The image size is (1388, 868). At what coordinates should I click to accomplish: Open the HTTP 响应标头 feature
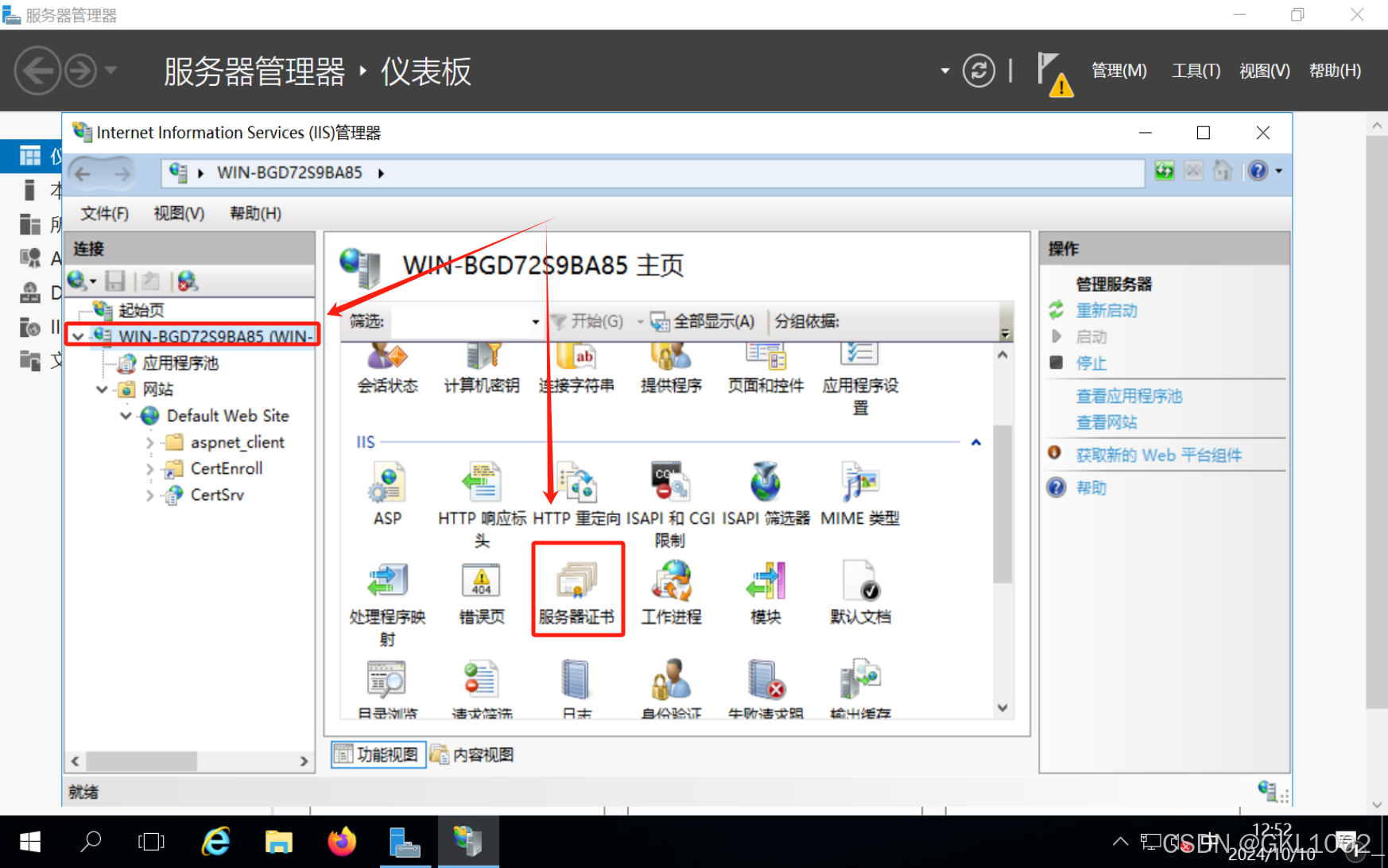pyautogui.click(x=482, y=505)
